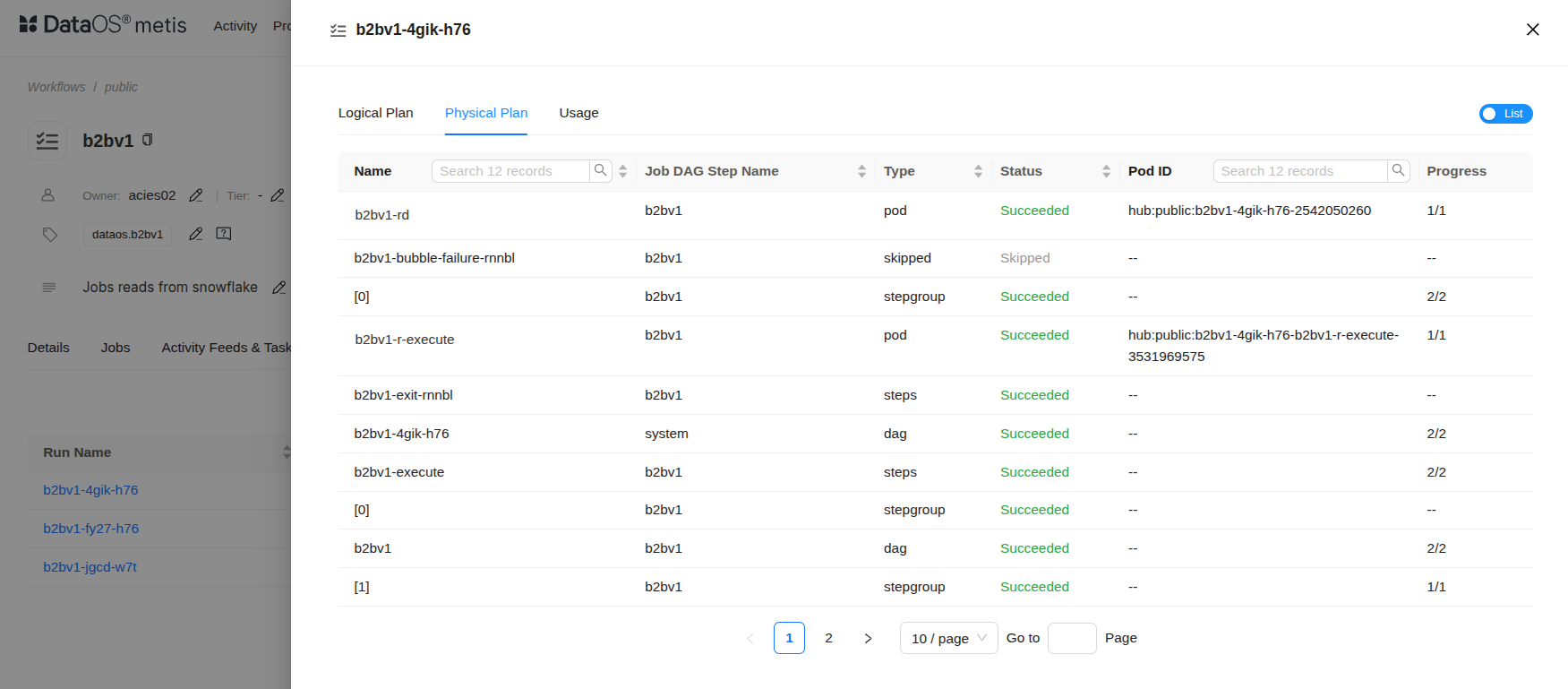The height and width of the screenshot is (689, 1568).
Task: Edit the Jobs reads from snowflake description
Action: [278, 288]
